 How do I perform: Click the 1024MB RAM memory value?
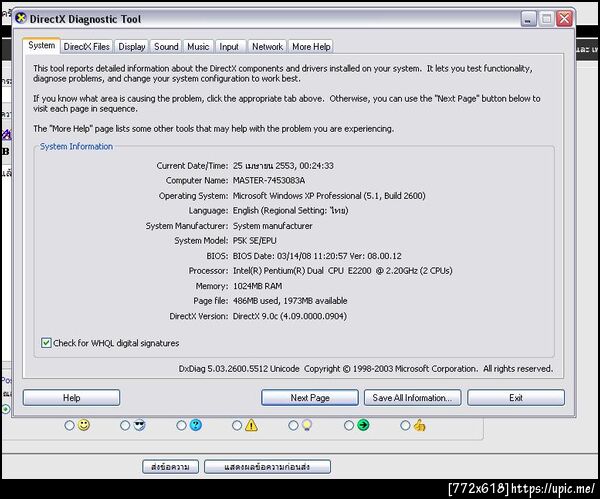point(258,286)
